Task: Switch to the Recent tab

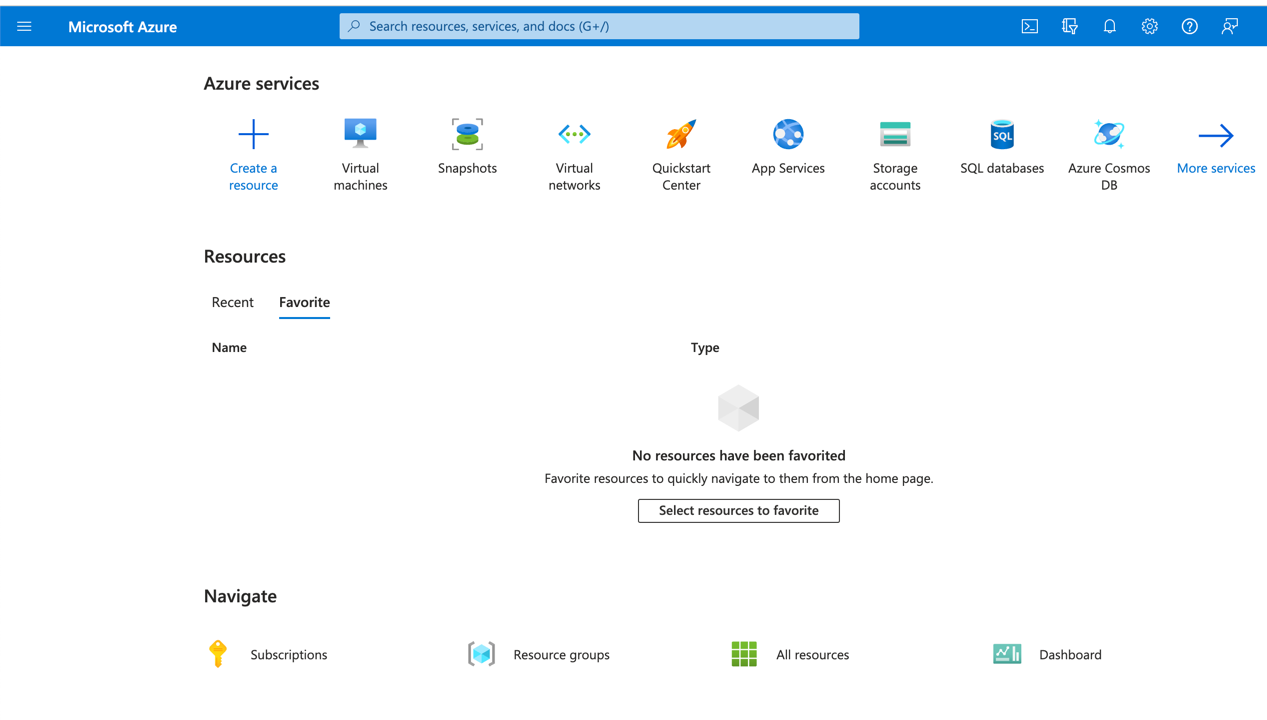Action: (232, 302)
